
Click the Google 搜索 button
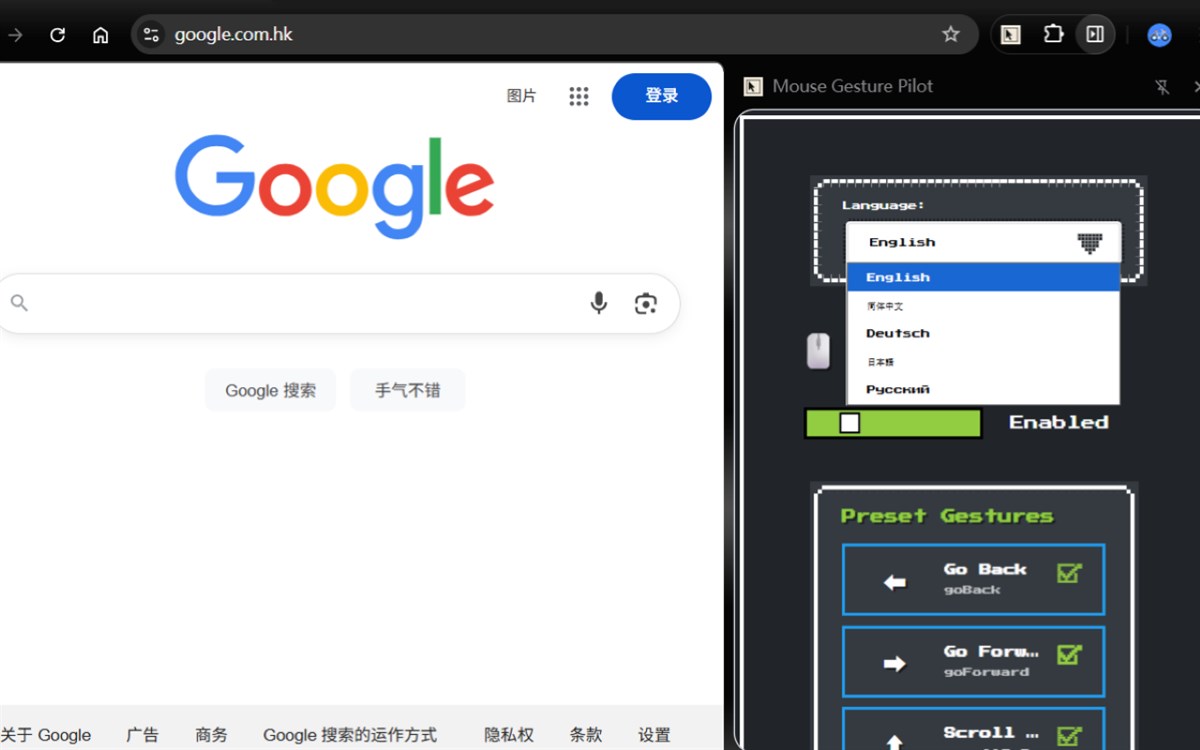pos(271,390)
